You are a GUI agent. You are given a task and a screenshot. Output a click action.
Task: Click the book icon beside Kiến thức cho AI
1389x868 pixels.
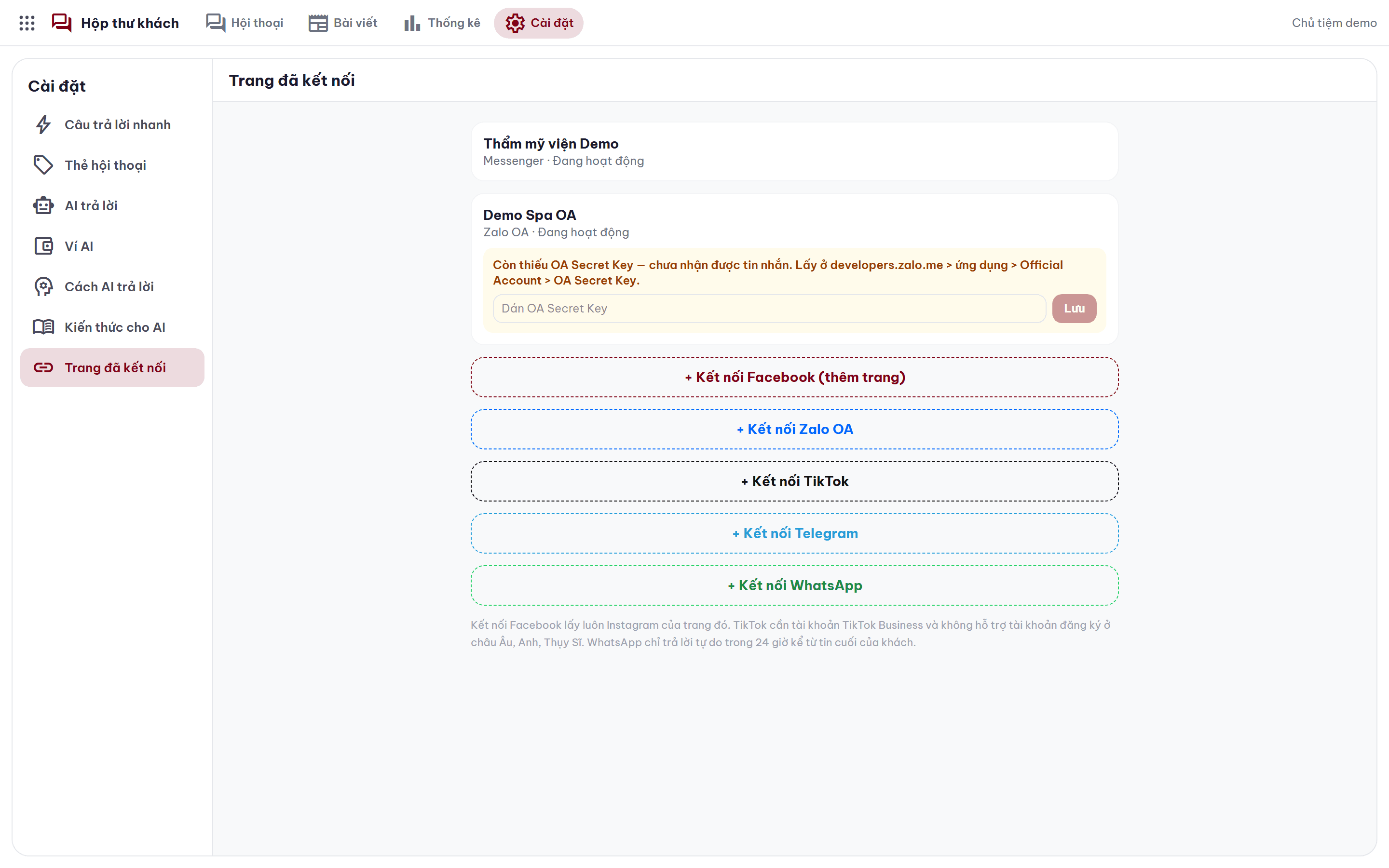click(43, 327)
